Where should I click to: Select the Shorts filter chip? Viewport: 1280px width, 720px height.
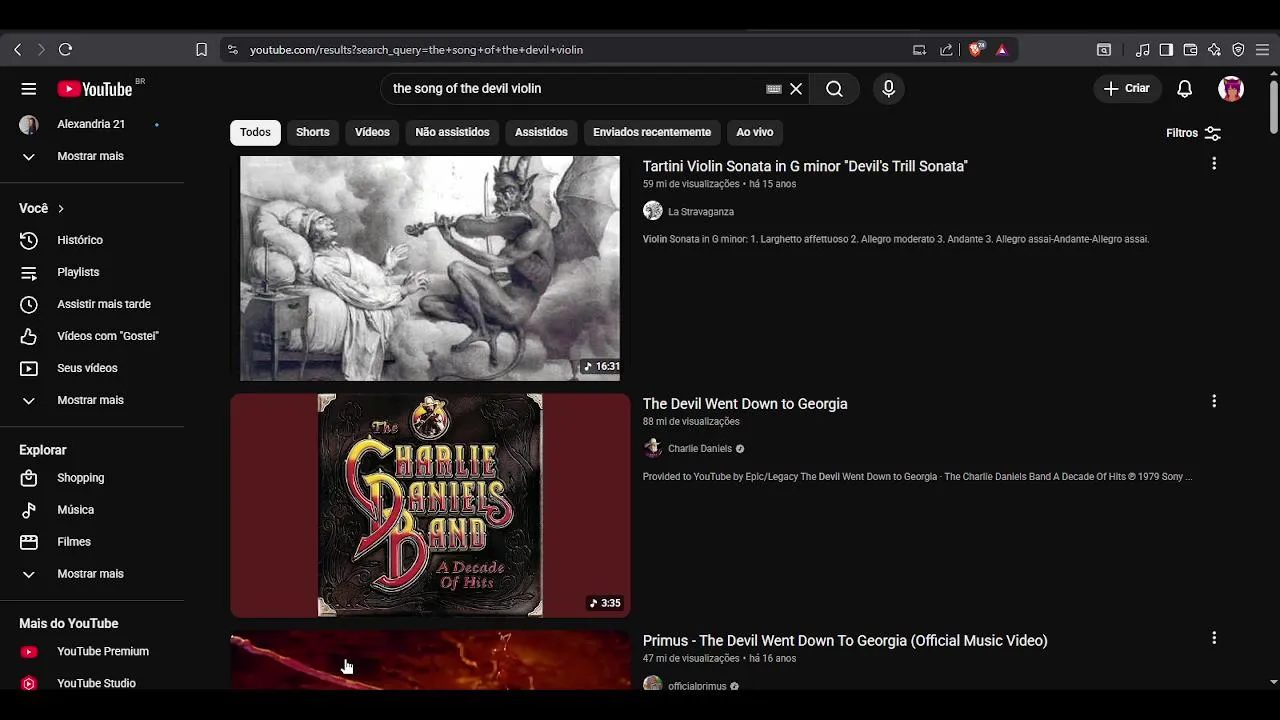click(312, 132)
